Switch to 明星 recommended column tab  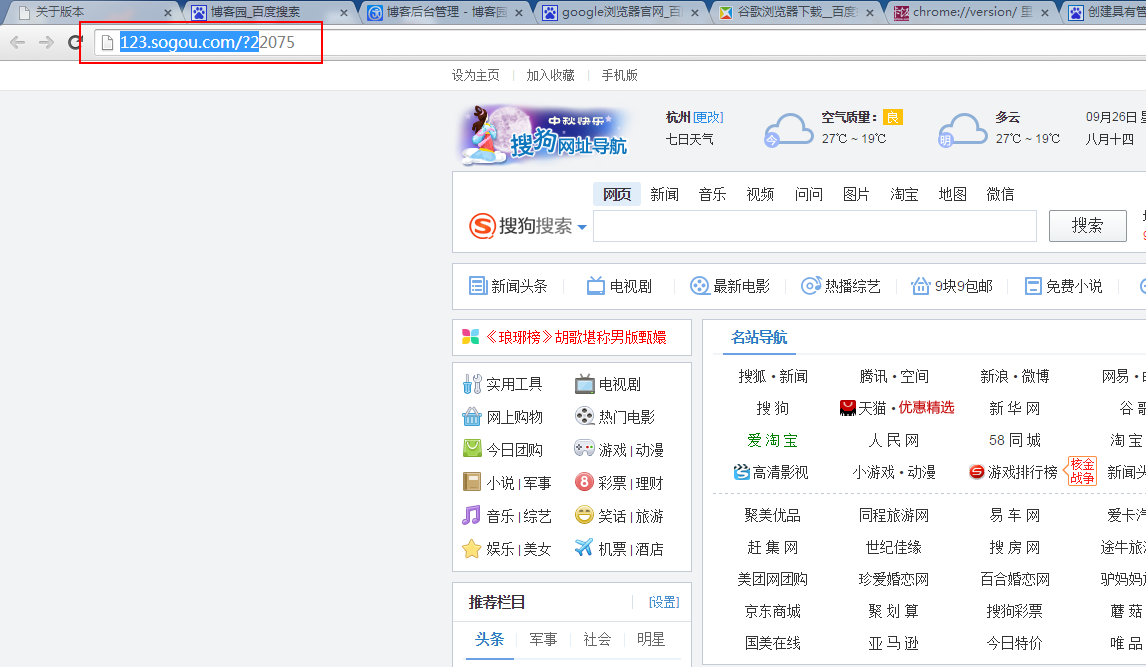(x=650, y=639)
